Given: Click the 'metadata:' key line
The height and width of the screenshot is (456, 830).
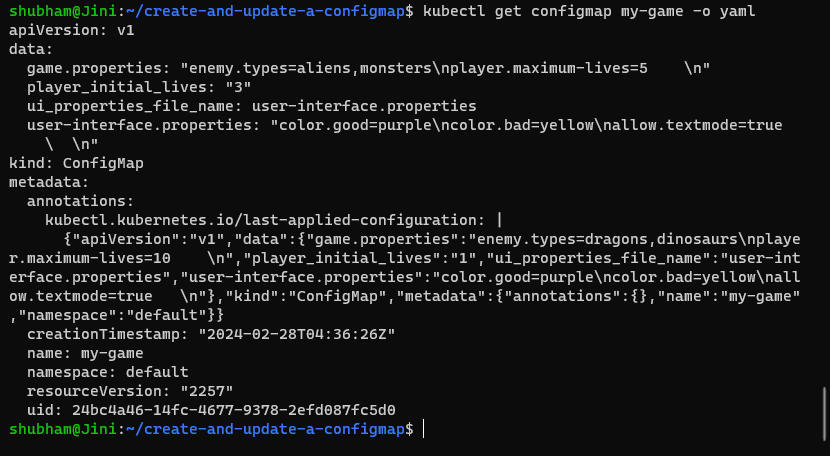Looking at the screenshot, I should [49, 182].
